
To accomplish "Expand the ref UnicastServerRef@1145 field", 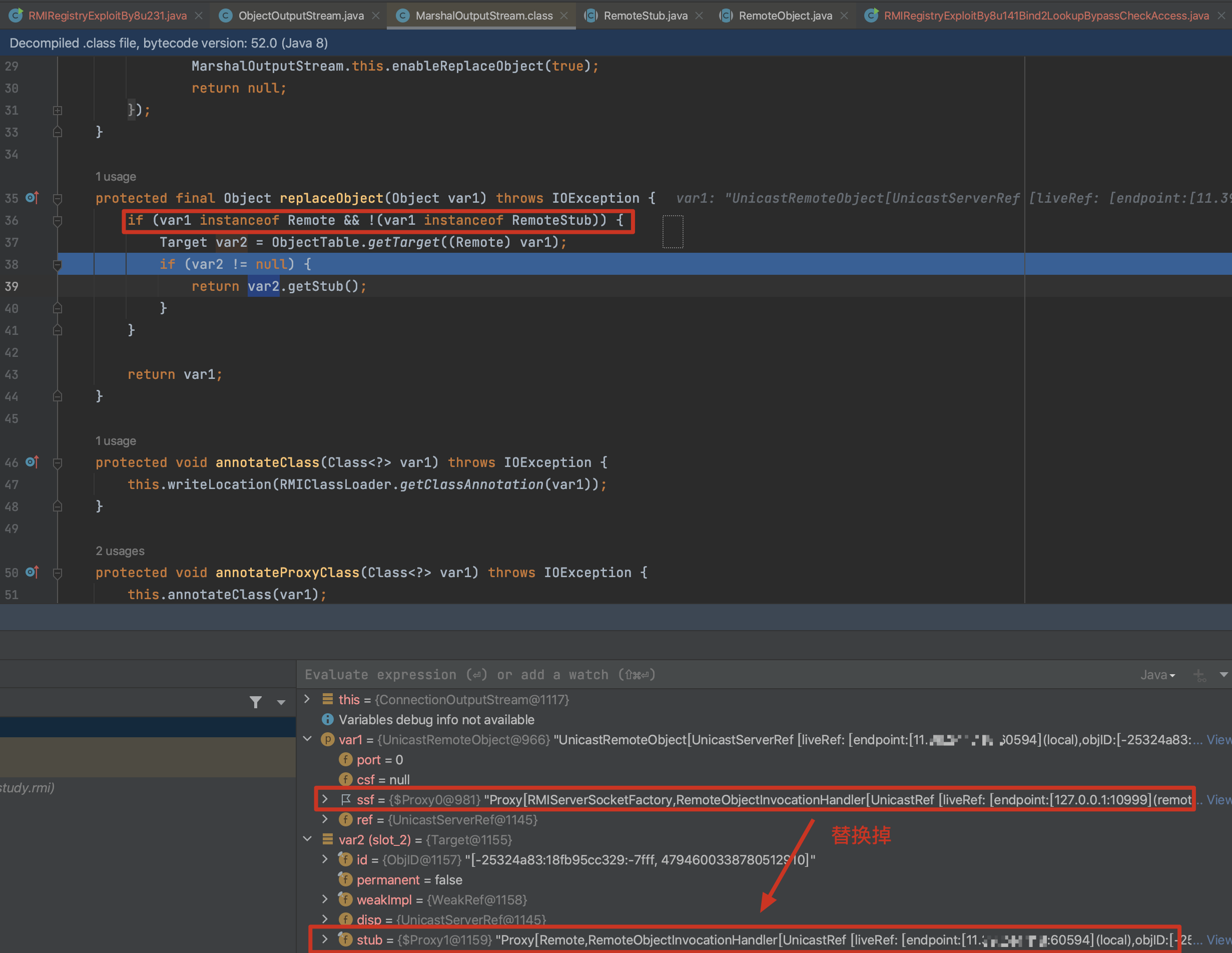I will pyautogui.click(x=325, y=819).
